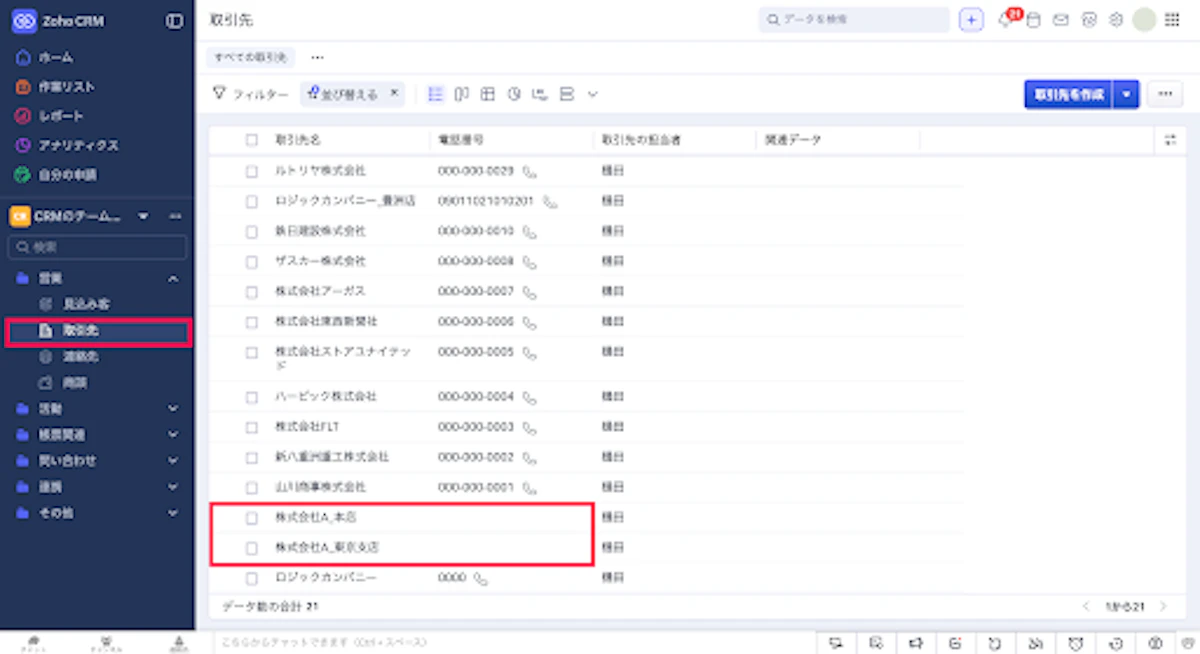The height and width of the screenshot is (654, 1200).
Task: Click phone icon next to 0000 number
Action: click(481, 578)
